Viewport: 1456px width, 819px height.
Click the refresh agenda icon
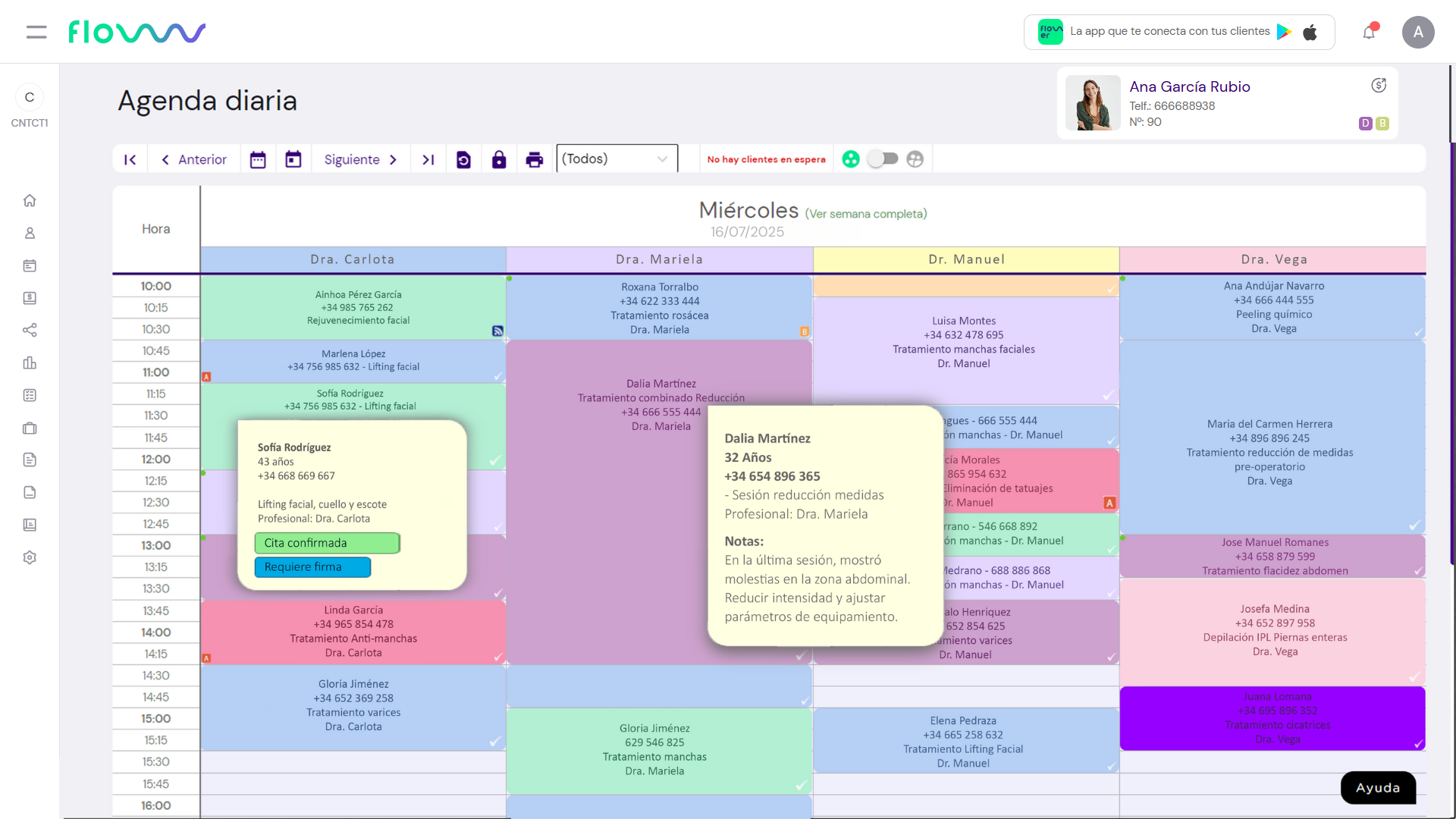pyautogui.click(x=463, y=160)
